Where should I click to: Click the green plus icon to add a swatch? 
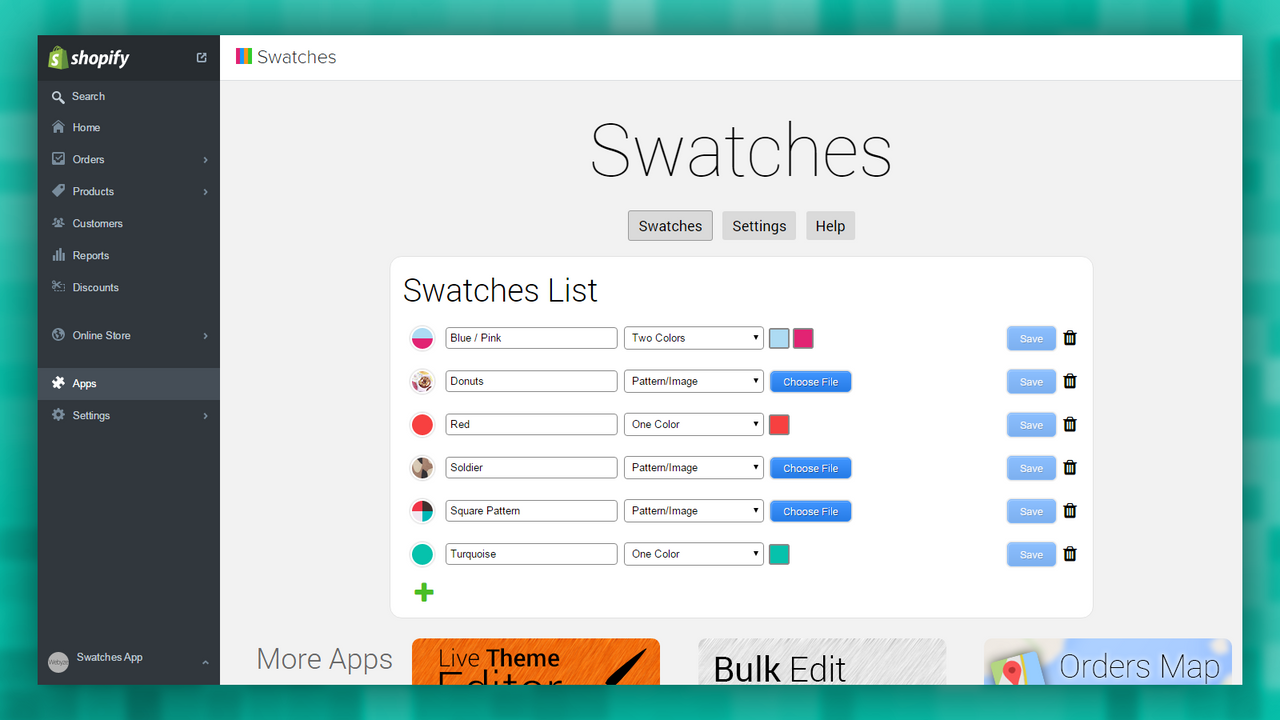pos(423,592)
